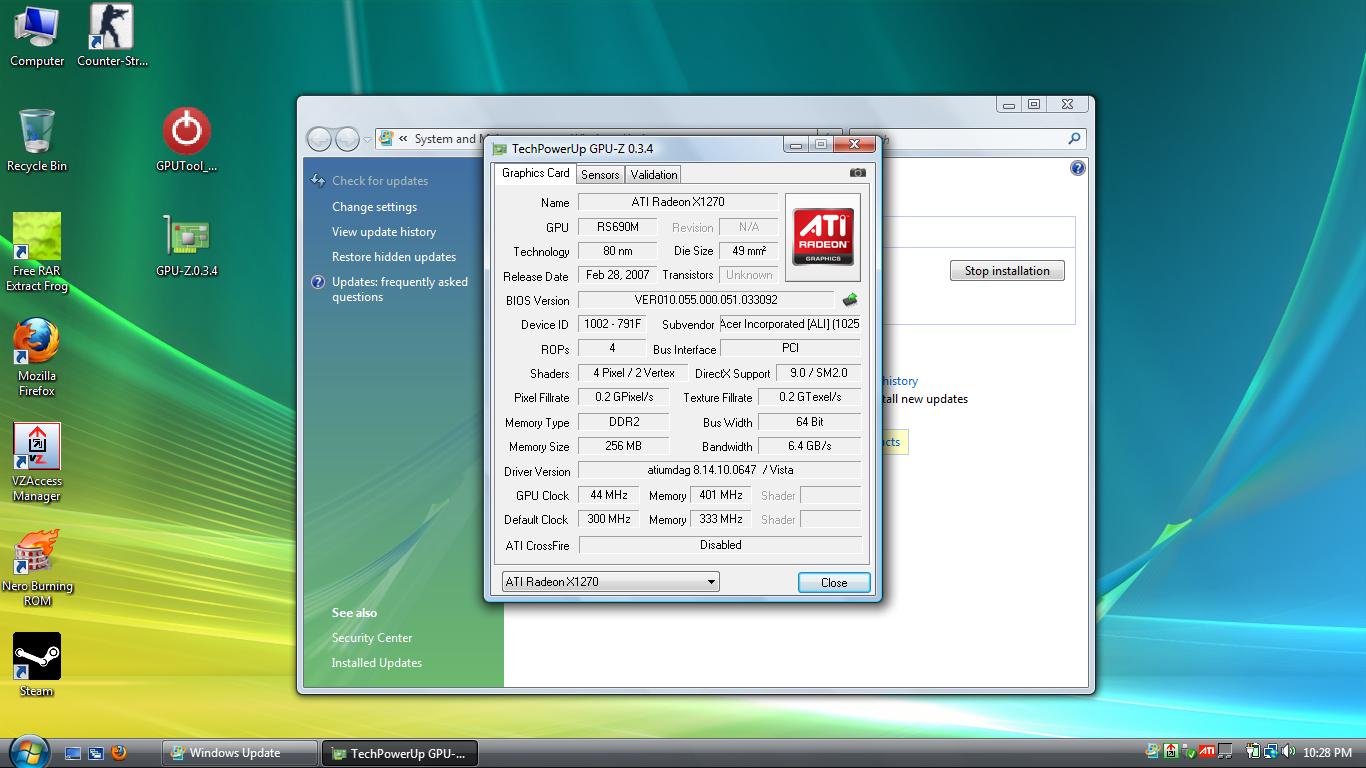Open the Windows Start orb
Screen dimensions: 1366x768
(x=28, y=752)
